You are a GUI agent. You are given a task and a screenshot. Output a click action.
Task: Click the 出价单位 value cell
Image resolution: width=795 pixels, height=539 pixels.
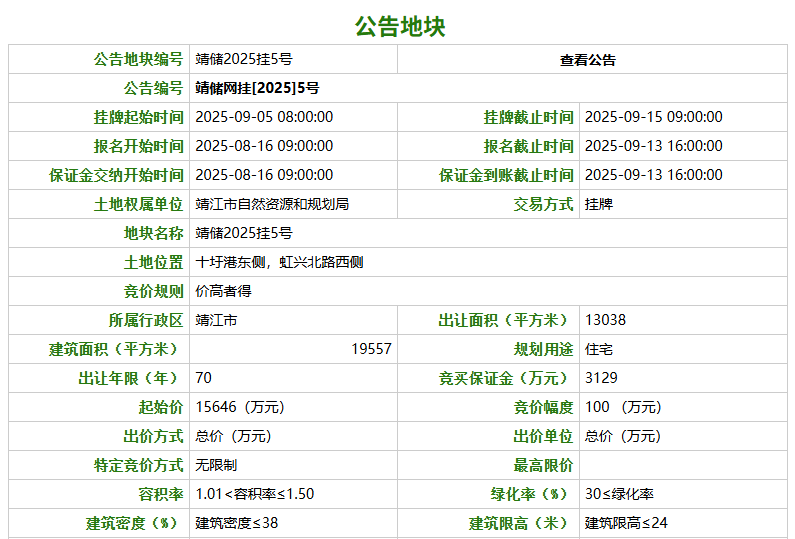(x=683, y=436)
